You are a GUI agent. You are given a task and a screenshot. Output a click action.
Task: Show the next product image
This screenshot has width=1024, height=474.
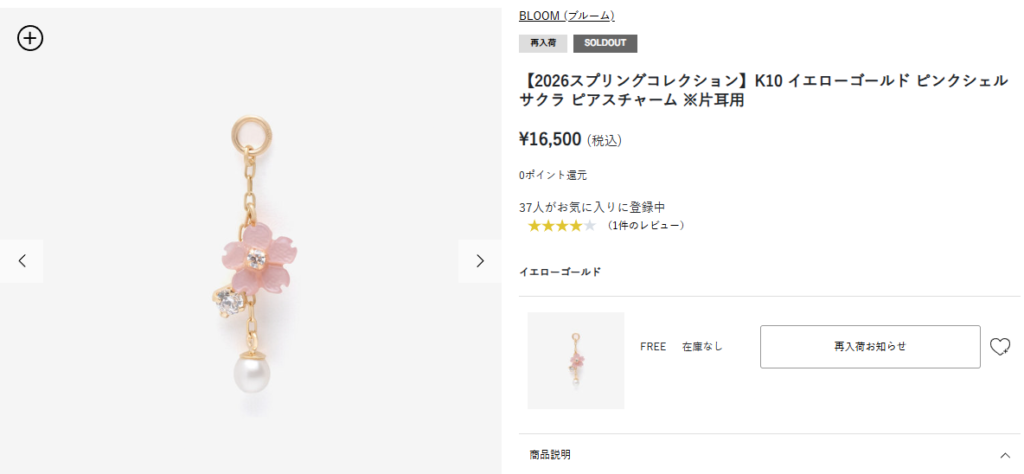[x=480, y=261]
